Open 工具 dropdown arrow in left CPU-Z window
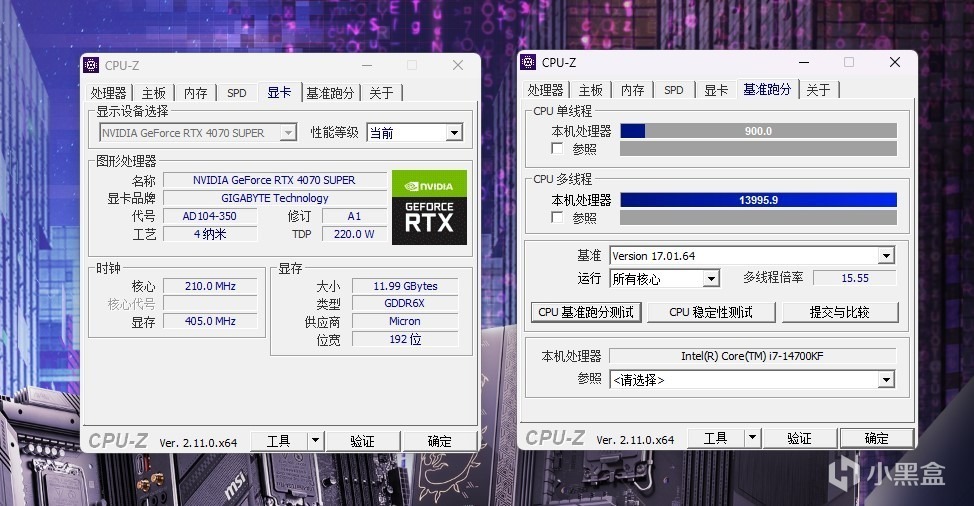The image size is (974, 506). (x=316, y=441)
